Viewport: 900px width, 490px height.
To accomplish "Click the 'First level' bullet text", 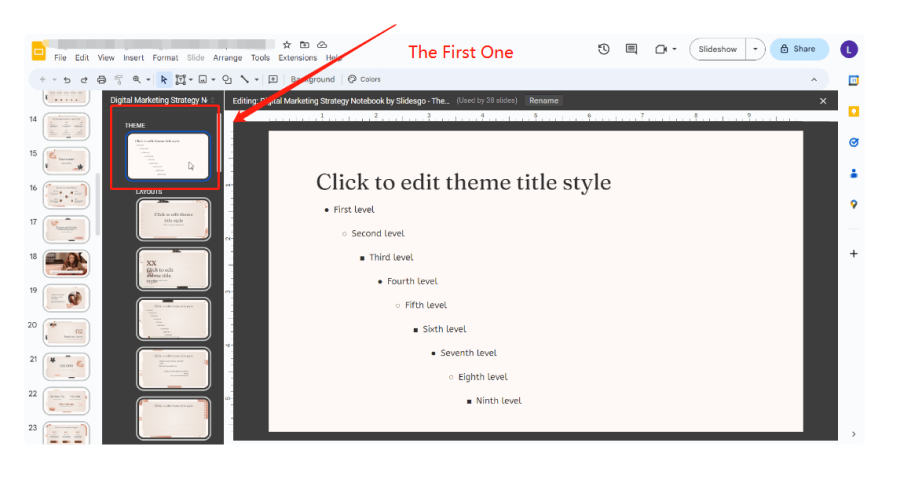I will tap(354, 210).
